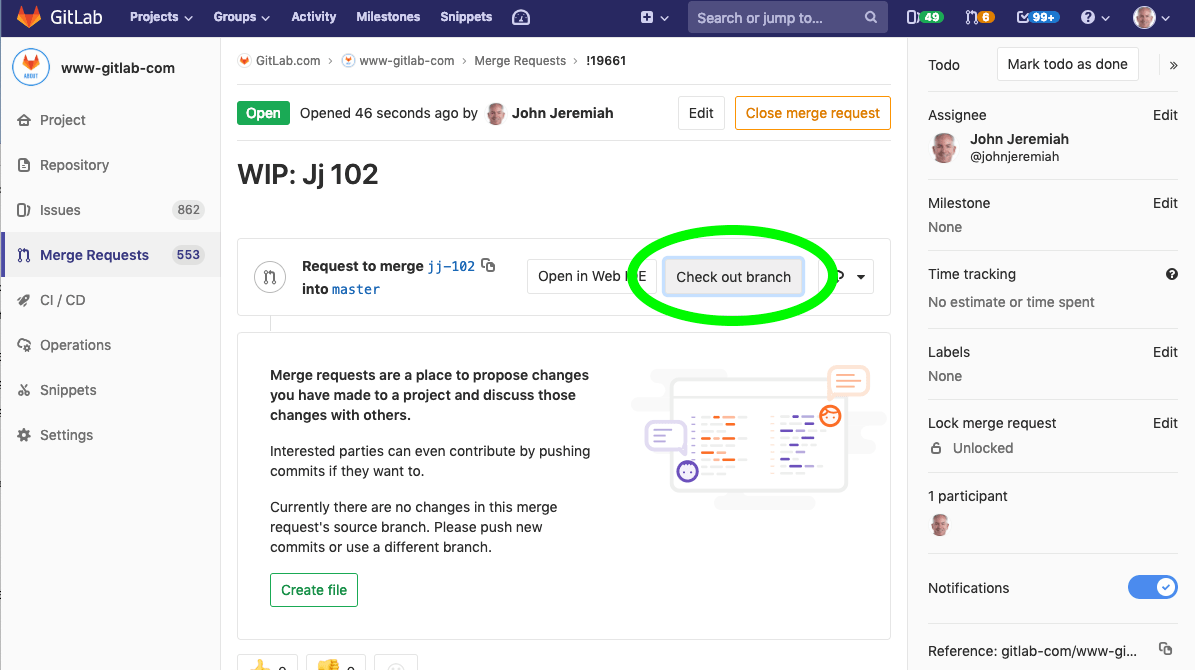Viewport: 1195px width, 670px height.
Task: Focus the Search or jump to field
Action: 788,18
